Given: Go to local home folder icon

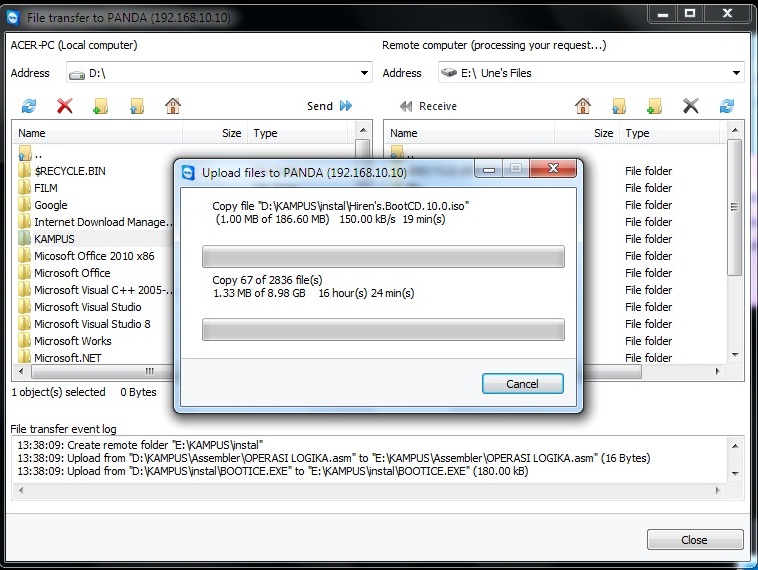Looking at the screenshot, I should click(173, 106).
